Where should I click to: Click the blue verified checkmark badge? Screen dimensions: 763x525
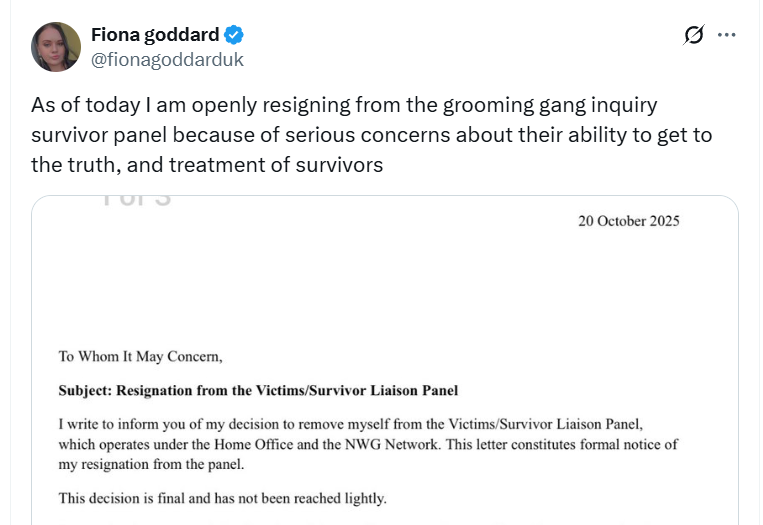coord(234,35)
